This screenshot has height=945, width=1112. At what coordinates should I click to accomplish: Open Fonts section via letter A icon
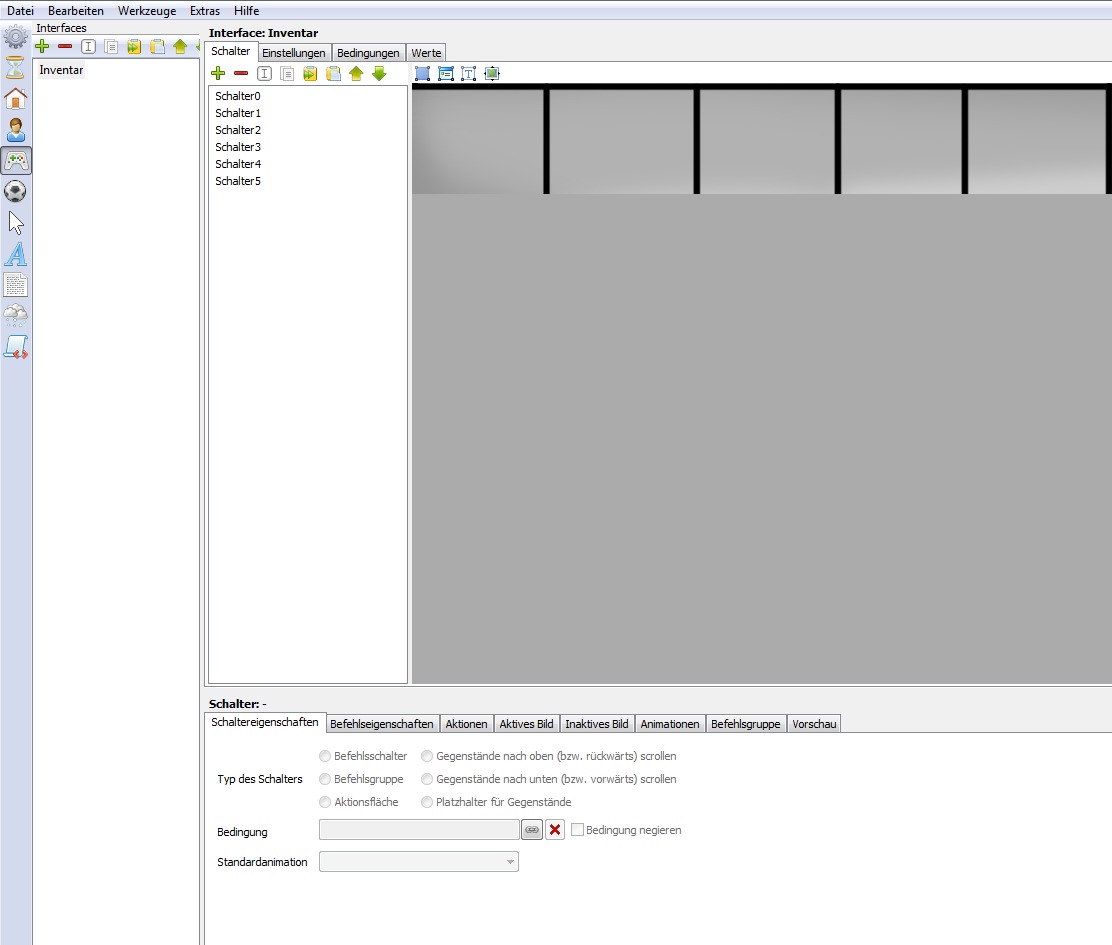coord(16,254)
